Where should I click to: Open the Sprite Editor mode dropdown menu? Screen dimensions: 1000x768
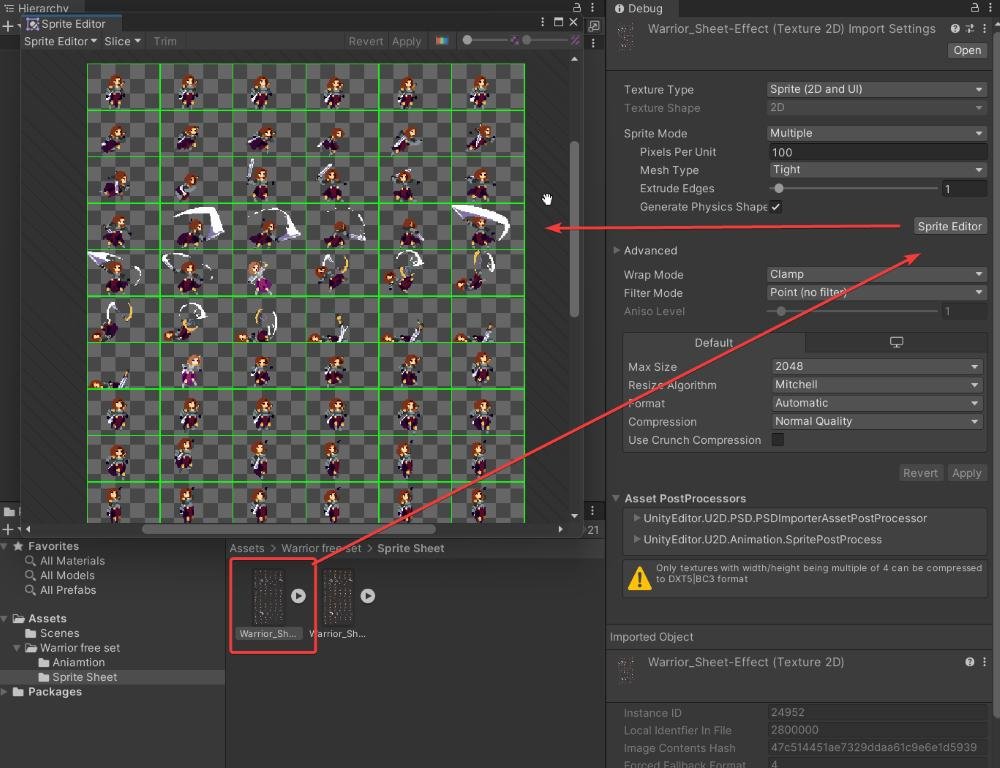(x=61, y=41)
